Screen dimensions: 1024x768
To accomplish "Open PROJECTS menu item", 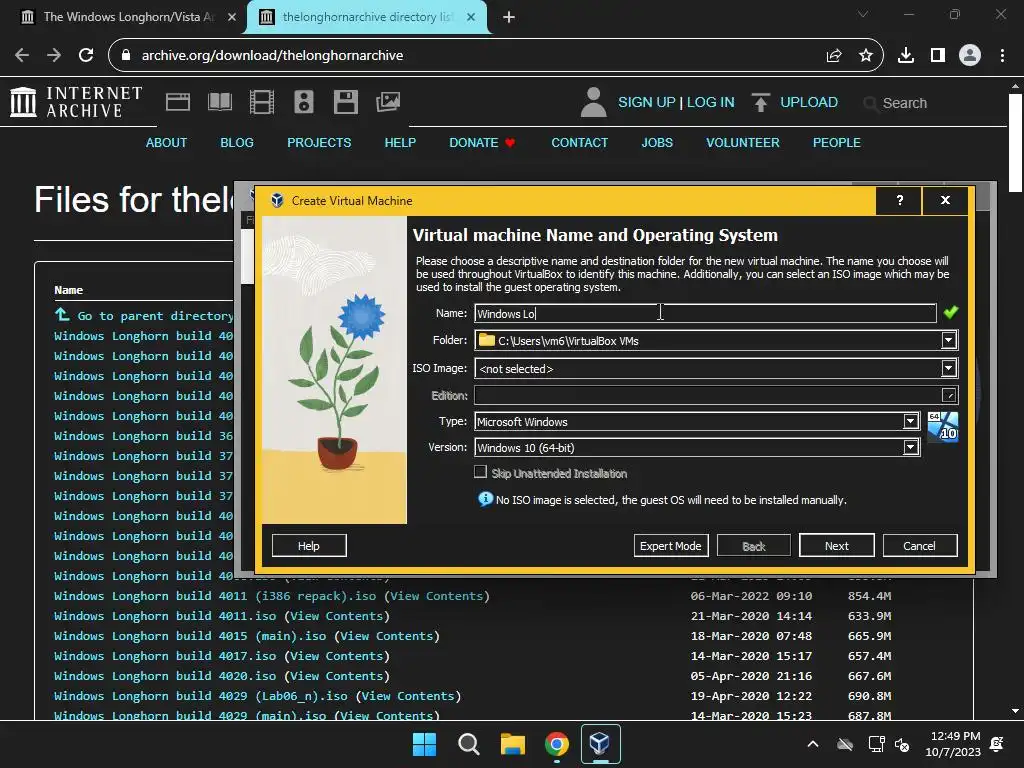I will click(x=319, y=142).
